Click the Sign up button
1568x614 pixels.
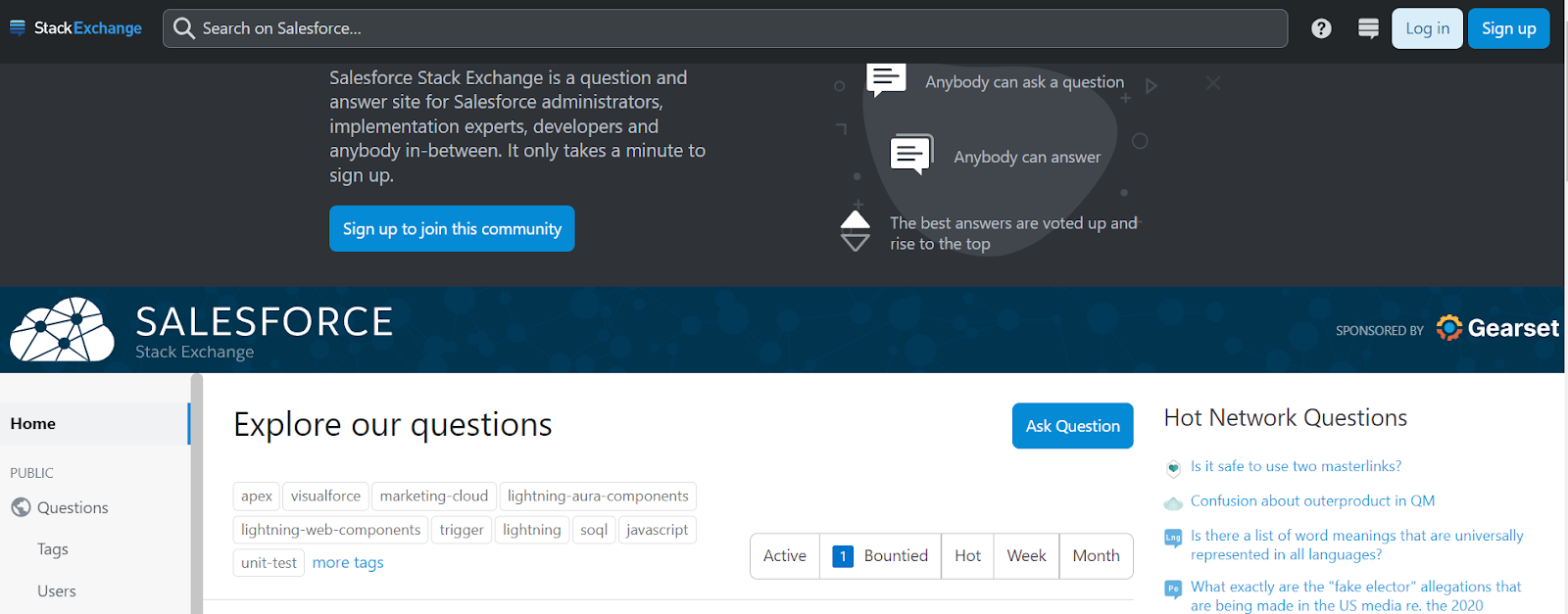[x=1508, y=28]
